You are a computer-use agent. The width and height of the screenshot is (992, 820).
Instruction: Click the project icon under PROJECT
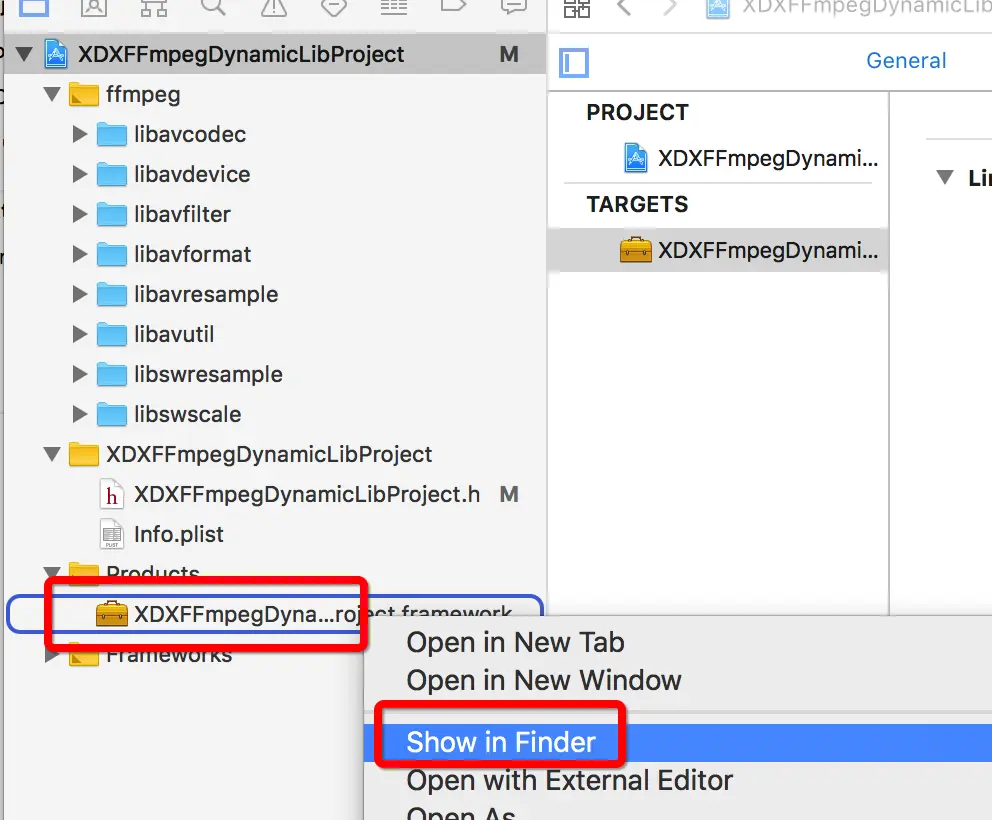click(636, 158)
